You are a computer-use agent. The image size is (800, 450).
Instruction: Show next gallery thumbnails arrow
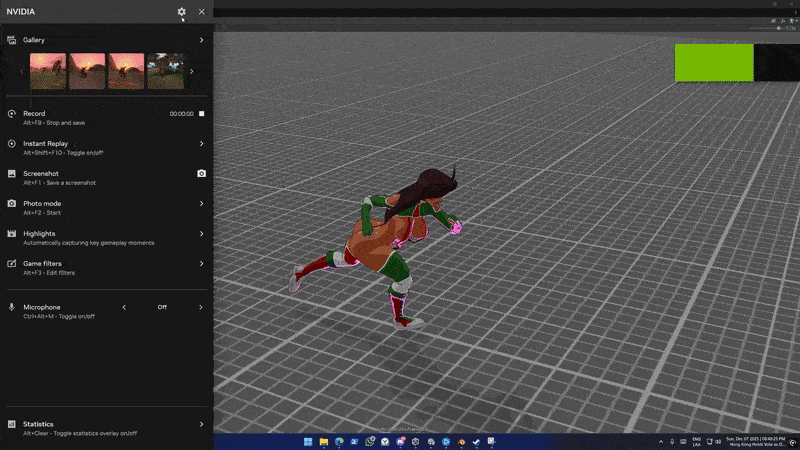click(191, 71)
